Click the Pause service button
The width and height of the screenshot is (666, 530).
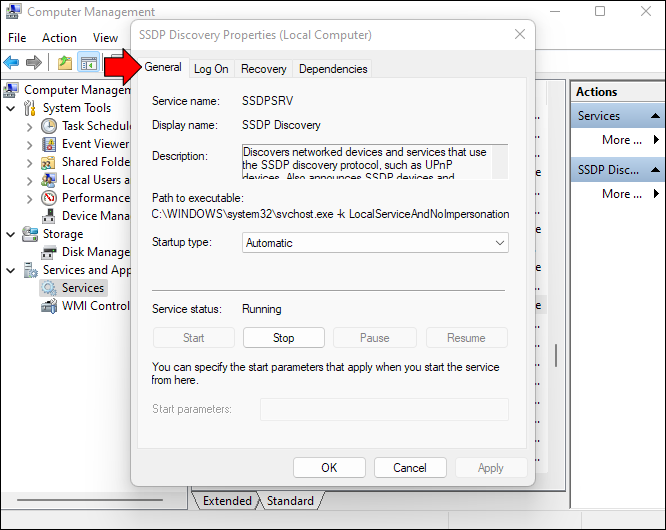(375, 338)
